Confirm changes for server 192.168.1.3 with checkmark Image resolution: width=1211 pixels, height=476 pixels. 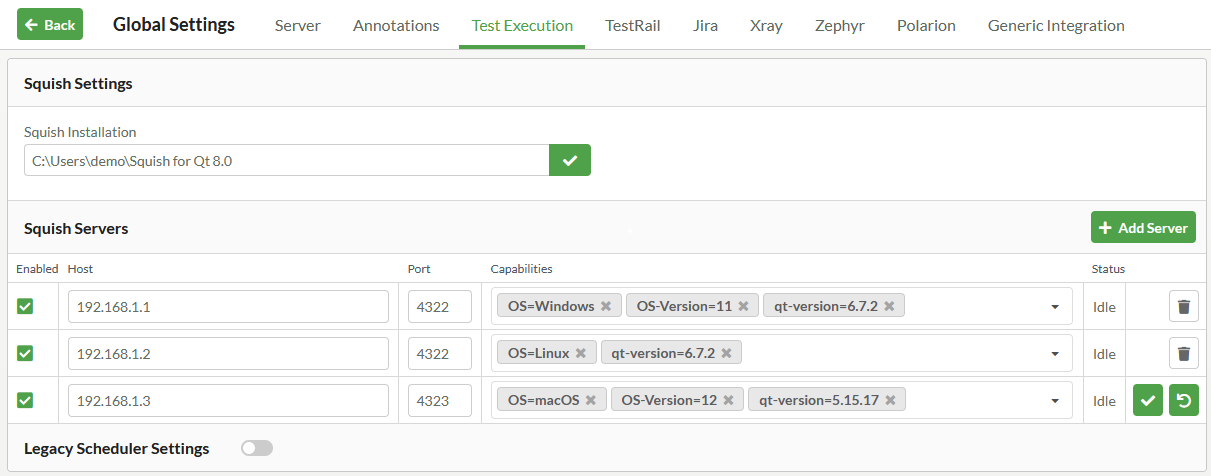[x=1147, y=401]
